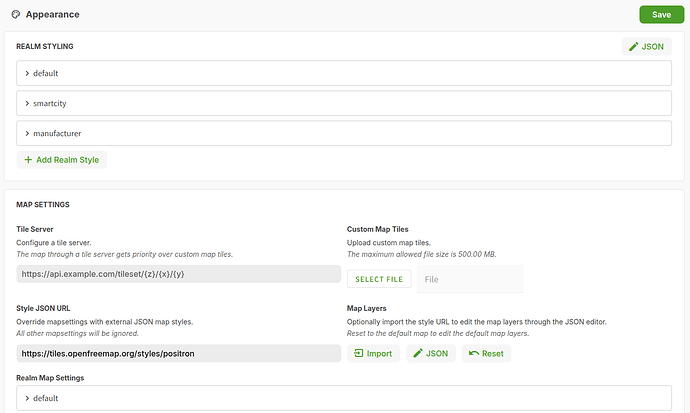Click 'Optionally import the style URL' description
The width and height of the screenshot is (690, 413).
click(x=477, y=322)
